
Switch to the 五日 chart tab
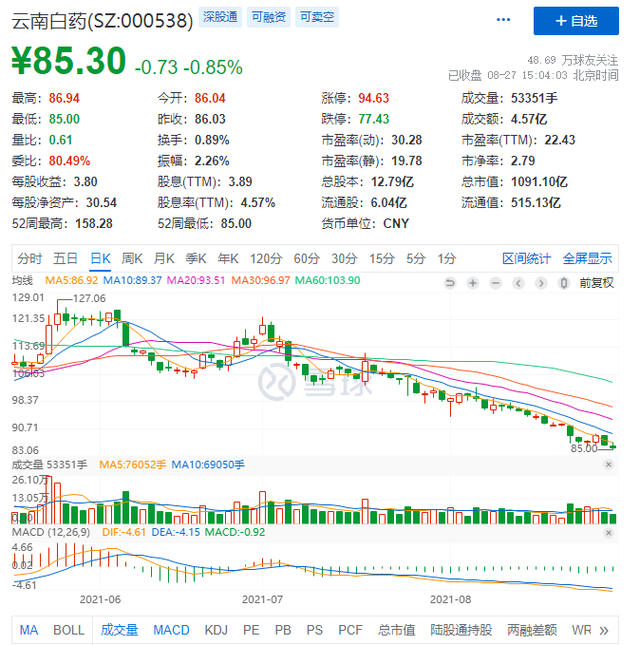coord(65,259)
